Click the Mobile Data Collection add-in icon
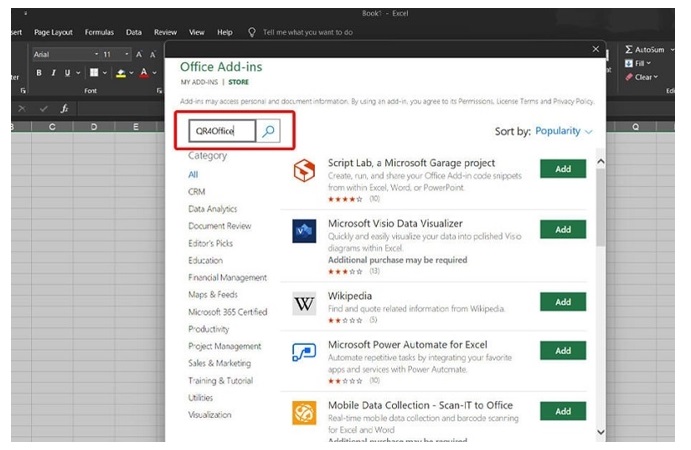Viewport: 691px width, 450px height. [304, 414]
